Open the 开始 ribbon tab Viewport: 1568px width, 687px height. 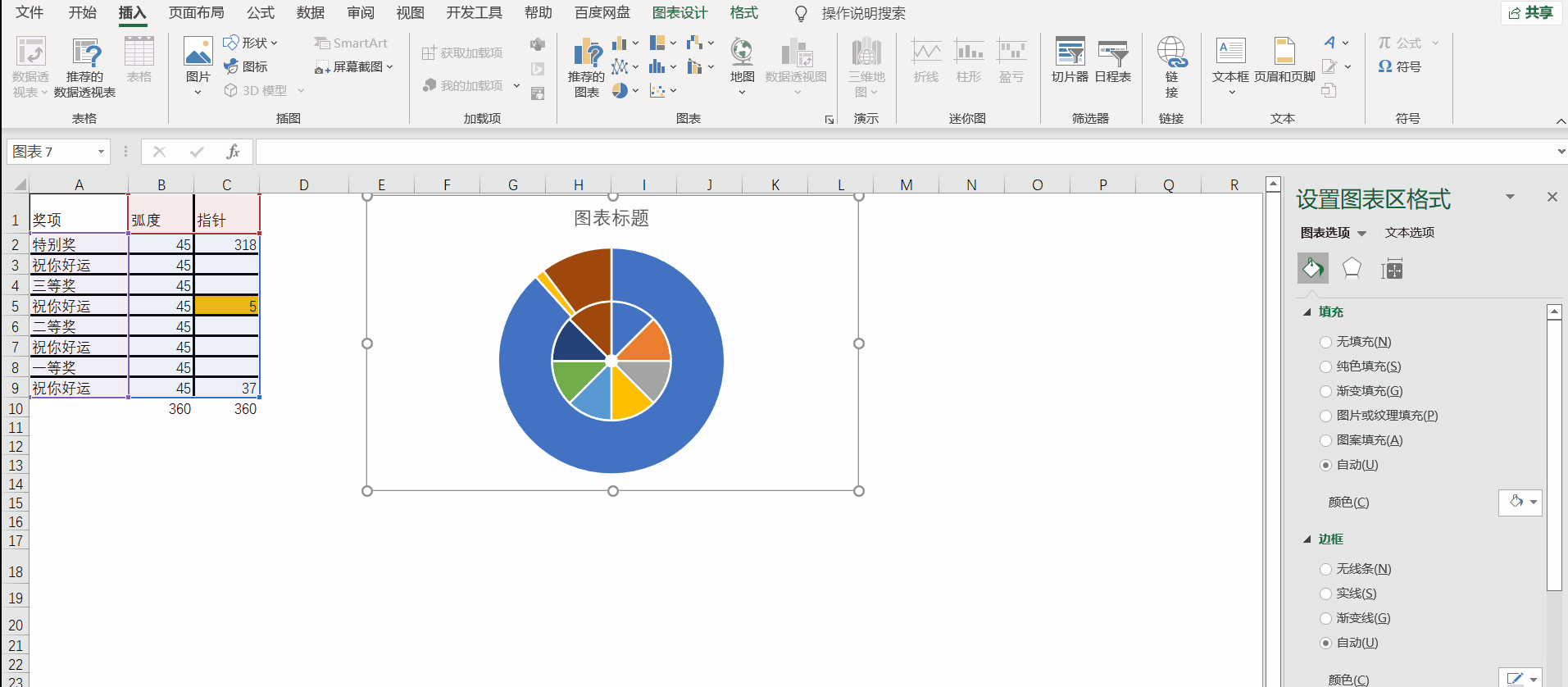tap(82, 13)
